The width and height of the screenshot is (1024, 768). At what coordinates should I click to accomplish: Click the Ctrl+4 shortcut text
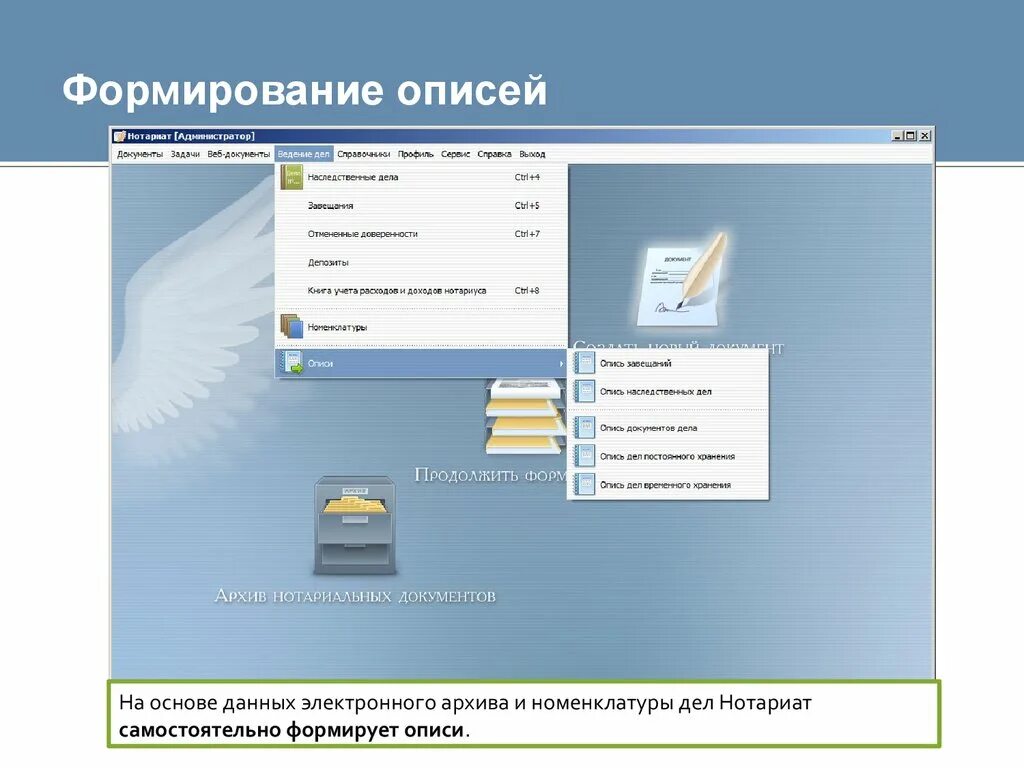click(x=527, y=177)
